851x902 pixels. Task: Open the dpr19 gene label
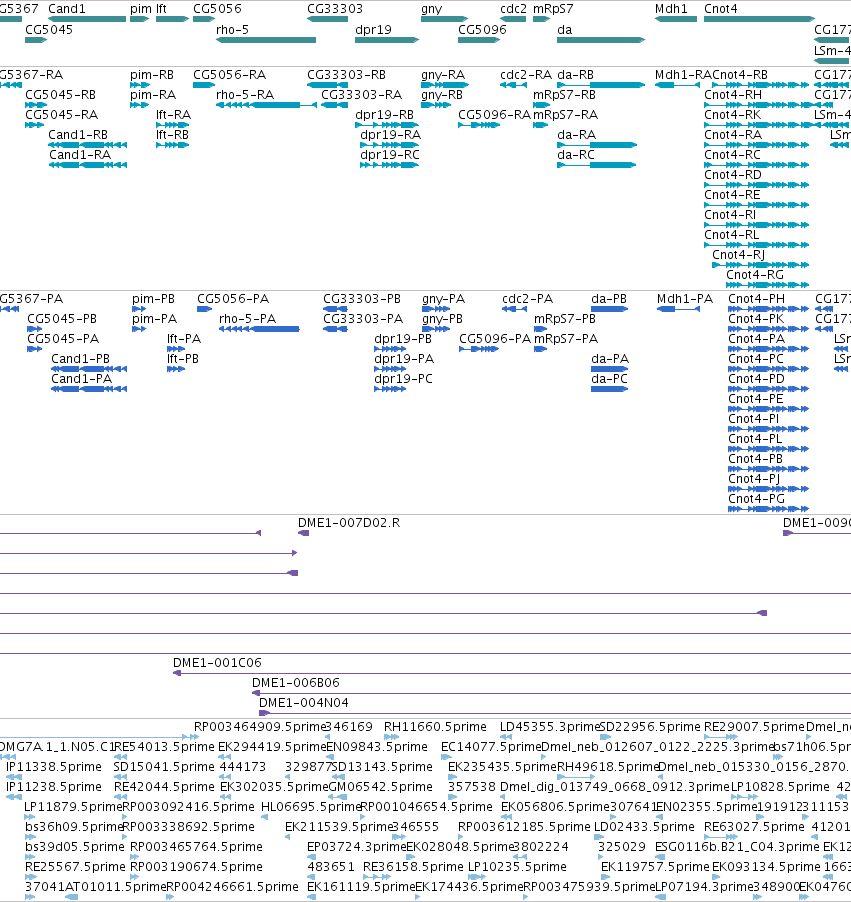373,29
